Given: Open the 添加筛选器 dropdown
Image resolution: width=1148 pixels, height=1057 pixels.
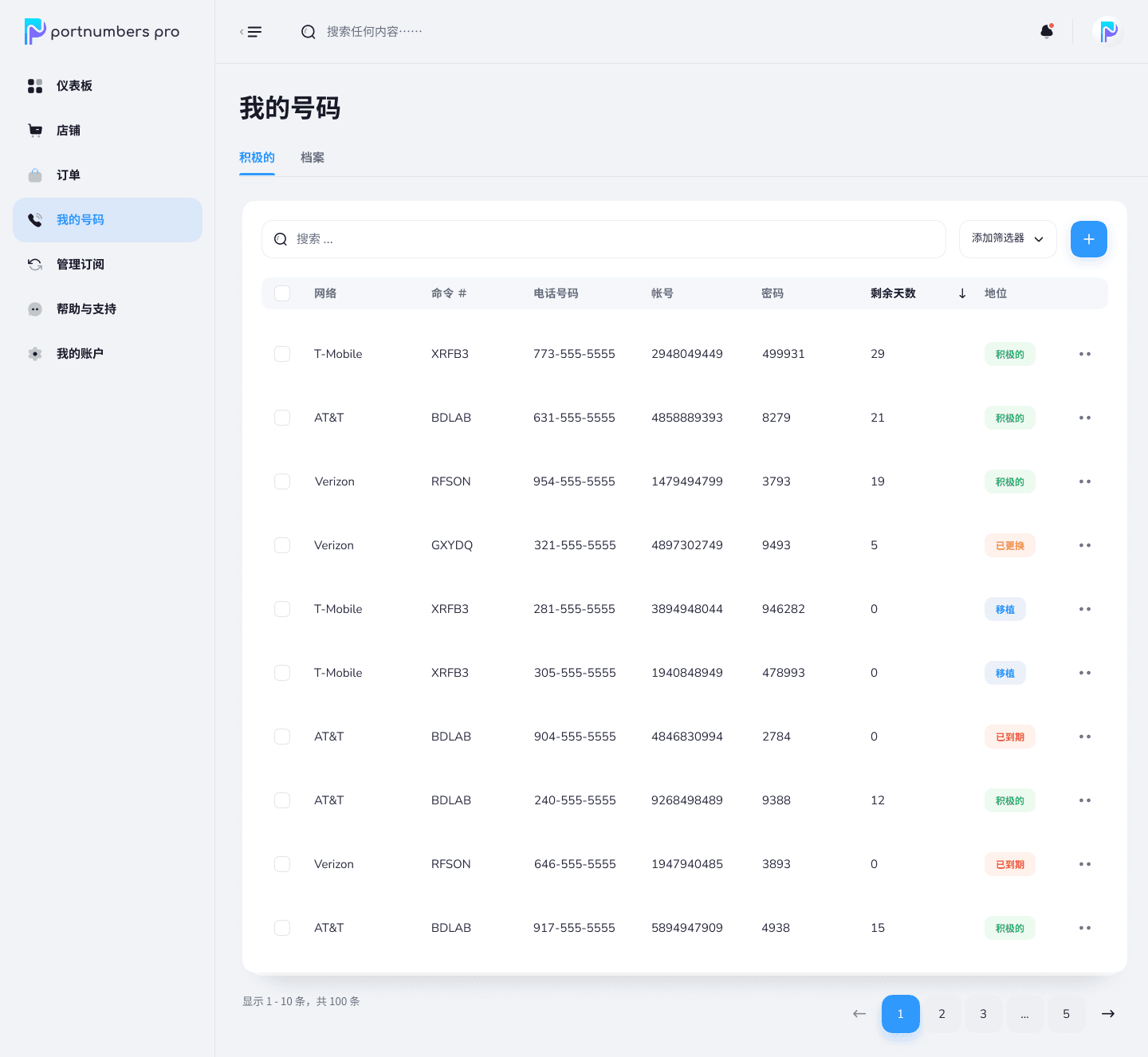Looking at the screenshot, I should pyautogui.click(x=1008, y=239).
